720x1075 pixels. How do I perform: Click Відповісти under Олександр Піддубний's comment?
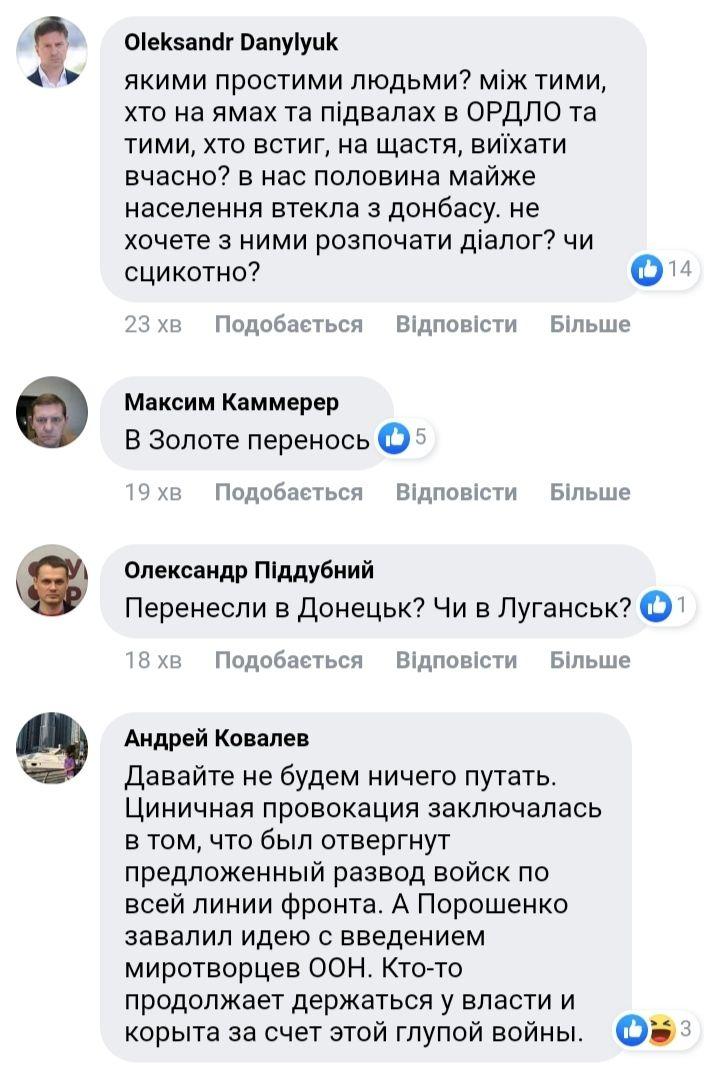coord(456,660)
